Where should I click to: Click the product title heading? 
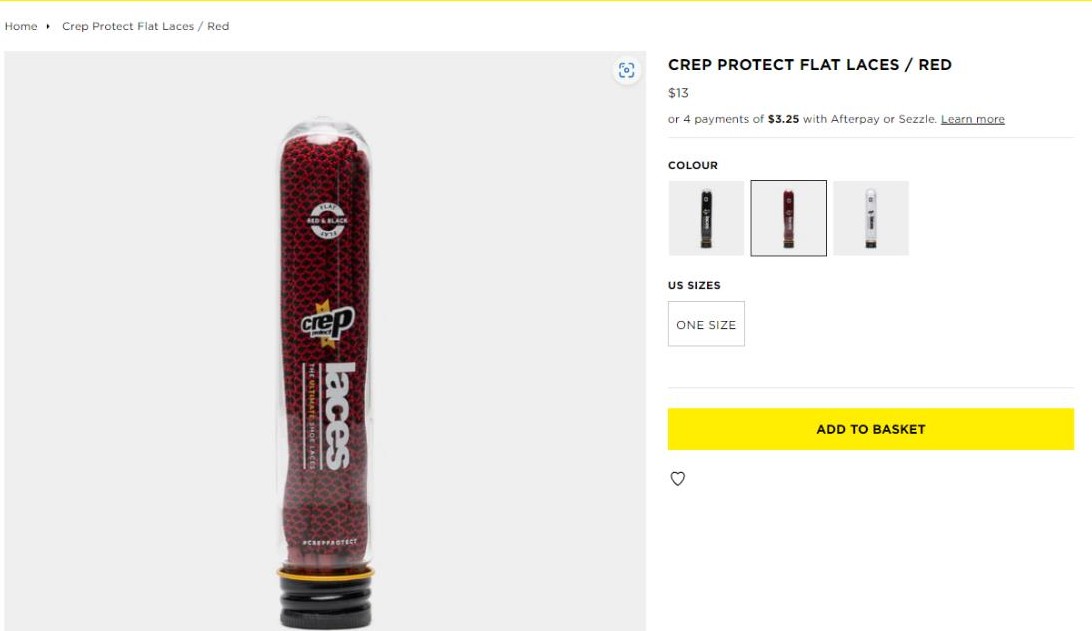[x=809, y=65]
